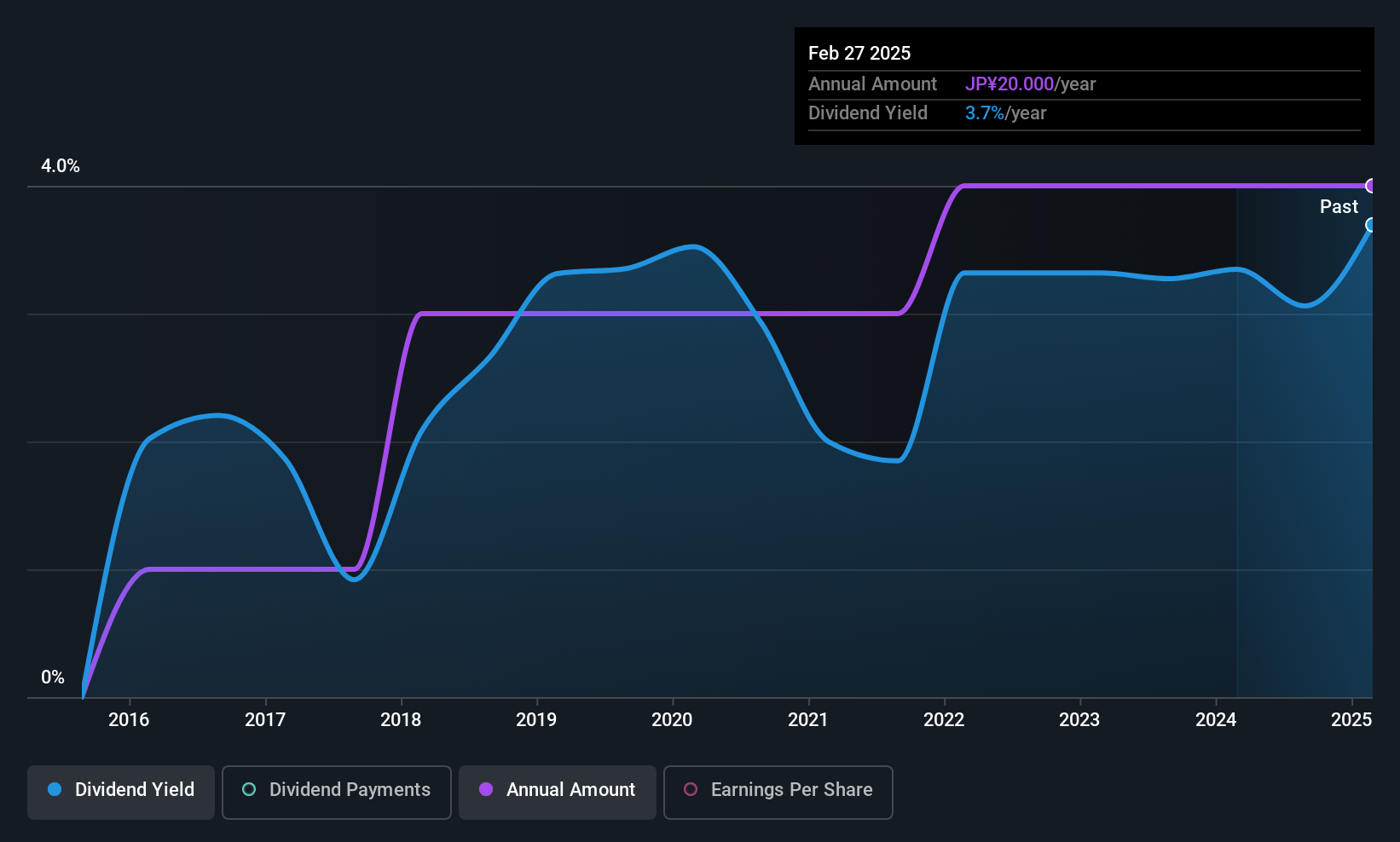Screen dimensions: 1400x842
Task: Select the blue endpoint marker on Dividend Yield line
Action: (x=1371, y=225)
